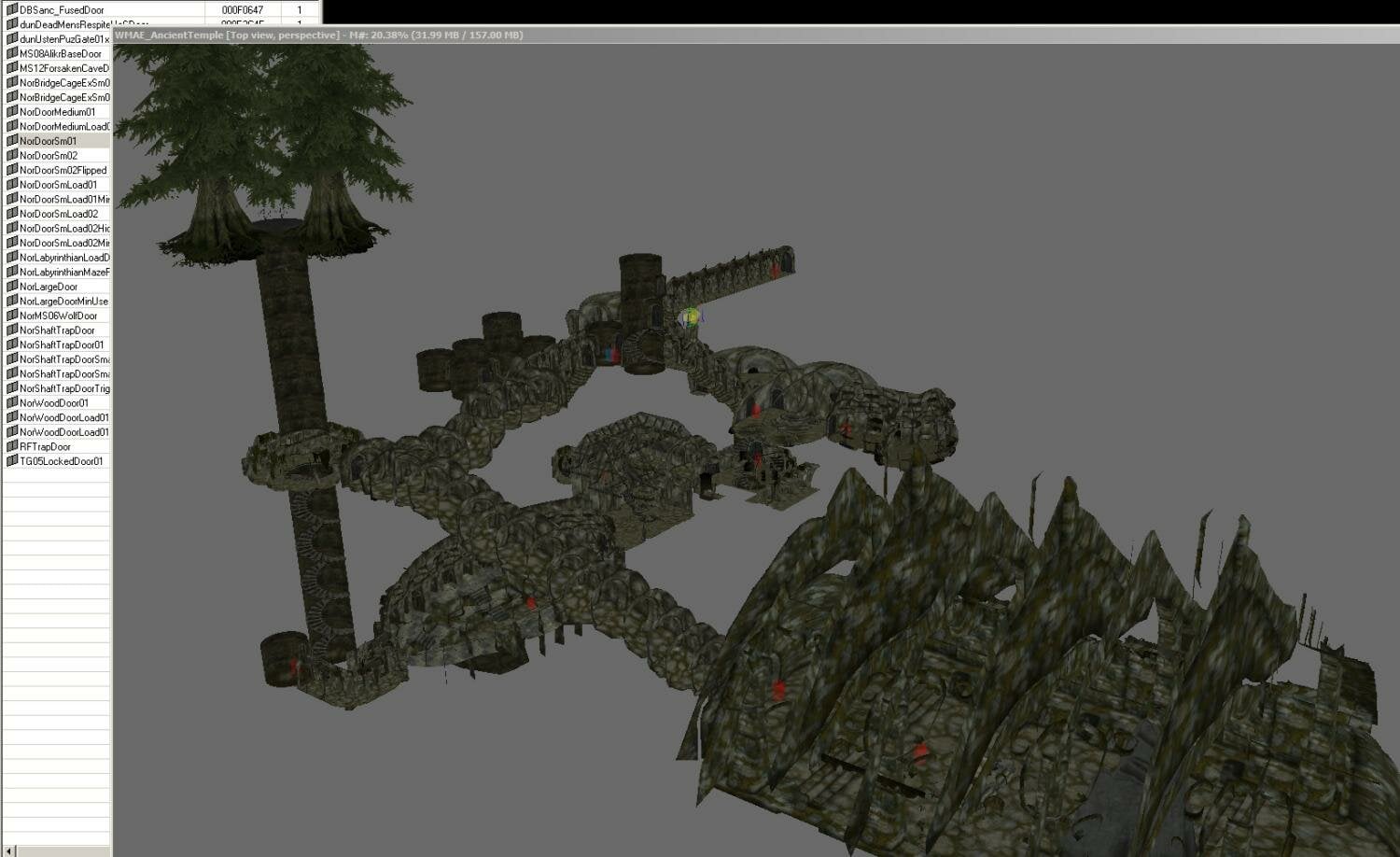The width and height of the screenshot is (1400, 857).
Task: Click the door icon beside NorWoodDoor01
Action: click(x=12, y=402)
